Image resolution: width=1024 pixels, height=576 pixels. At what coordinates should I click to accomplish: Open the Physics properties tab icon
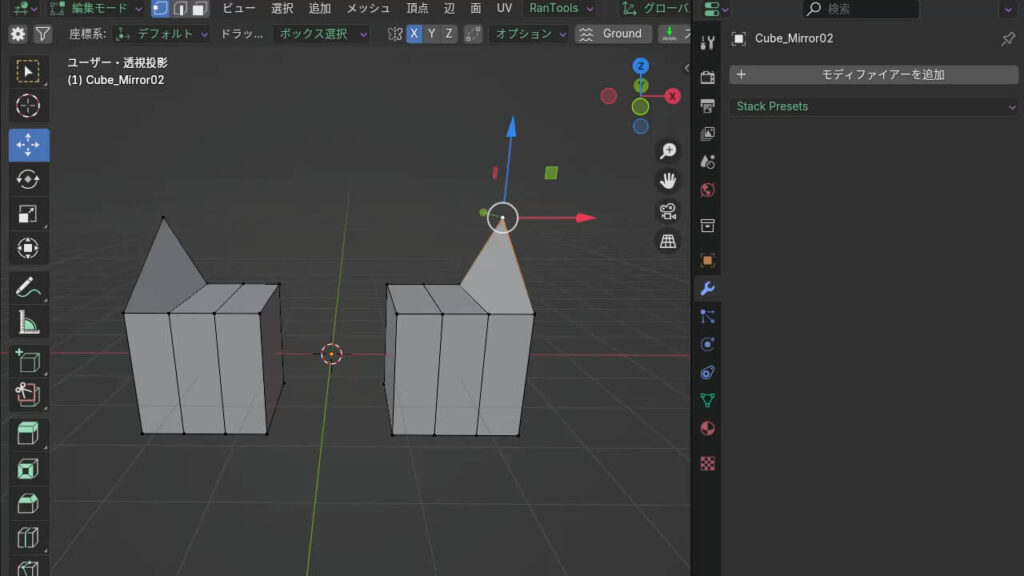[707, 344]
